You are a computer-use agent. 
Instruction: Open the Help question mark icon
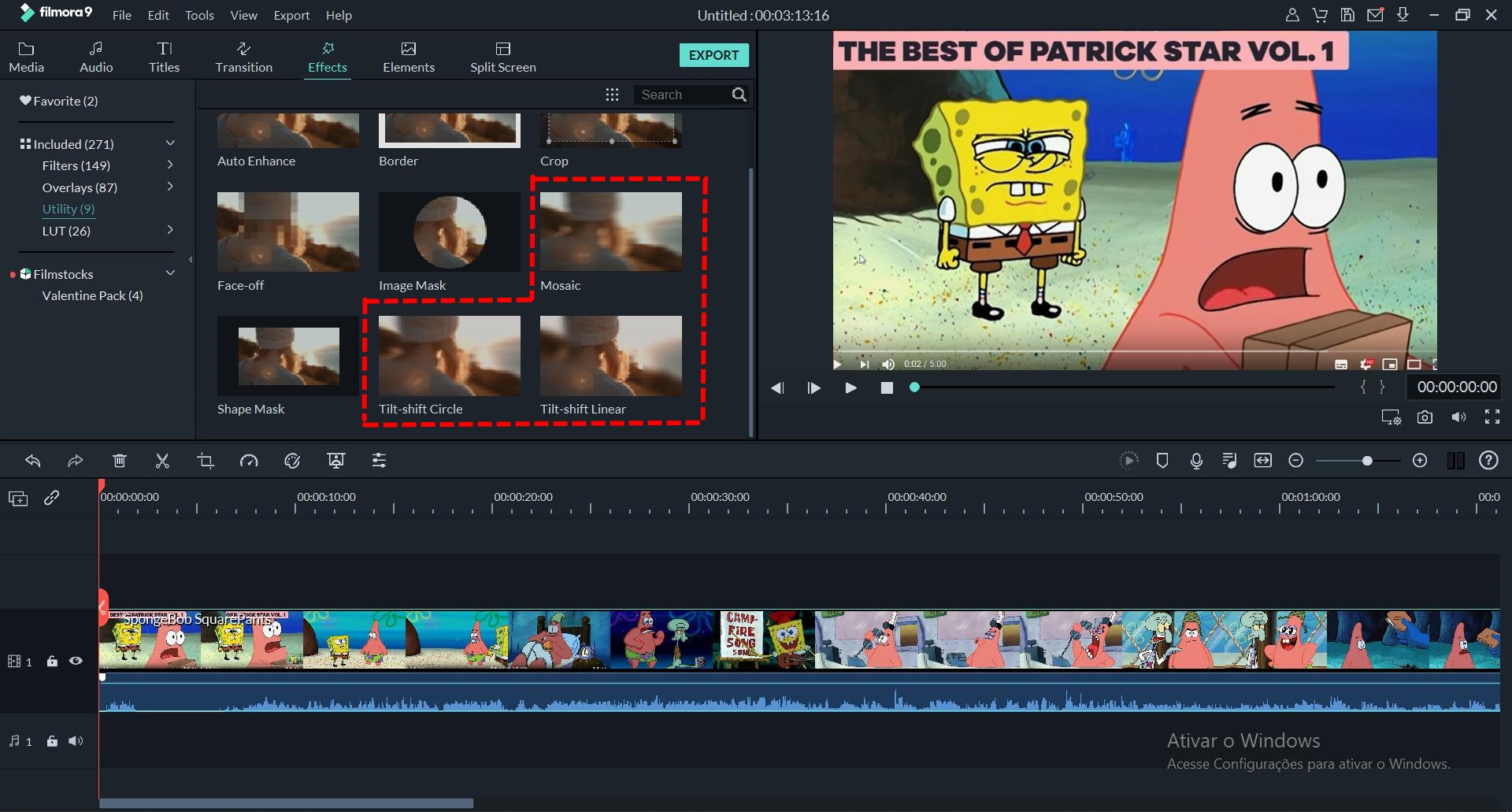pyautogui.click(x=1489, y=461)
